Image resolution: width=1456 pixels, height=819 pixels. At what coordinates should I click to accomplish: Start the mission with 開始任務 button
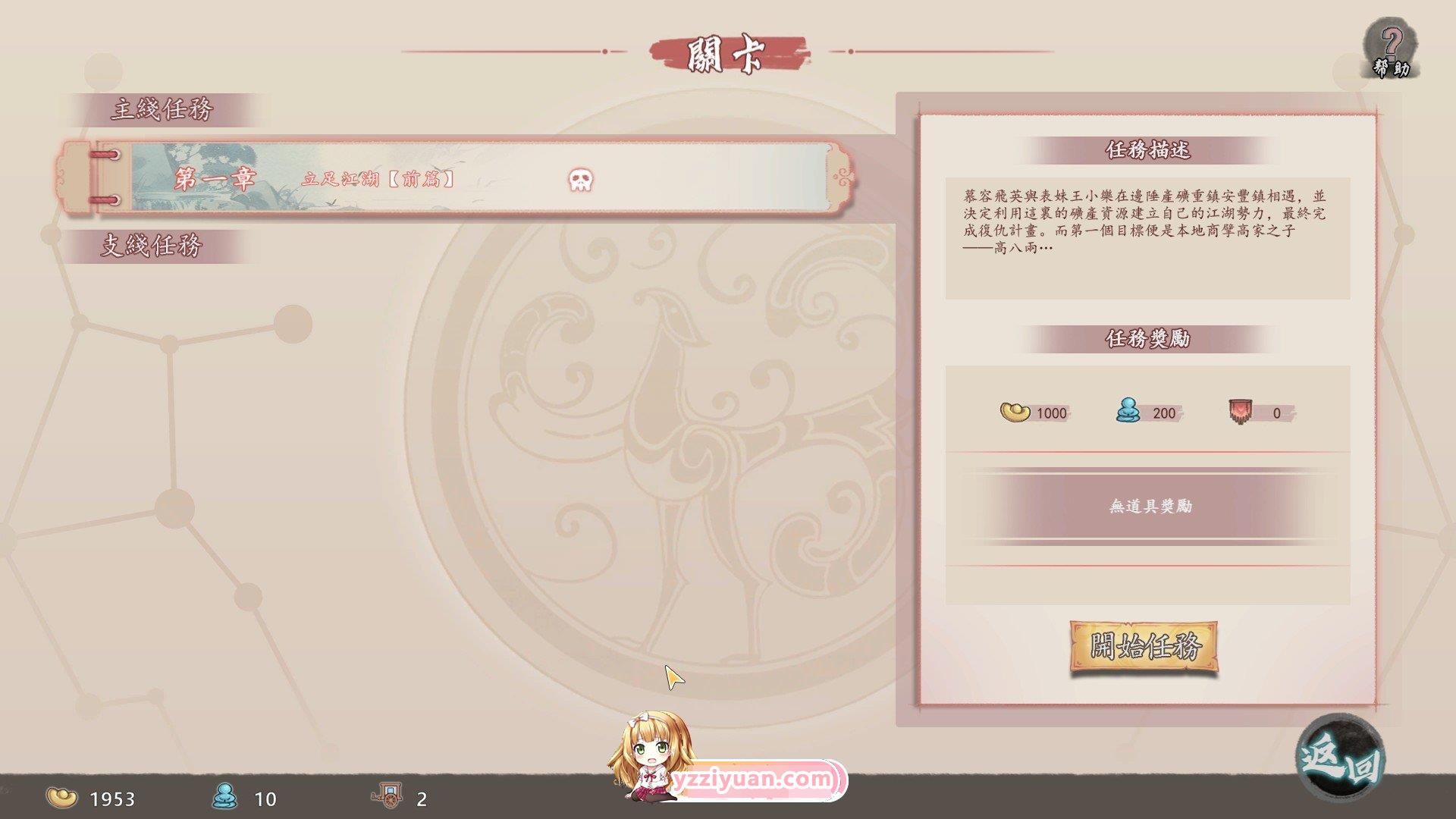point(1144,647)
